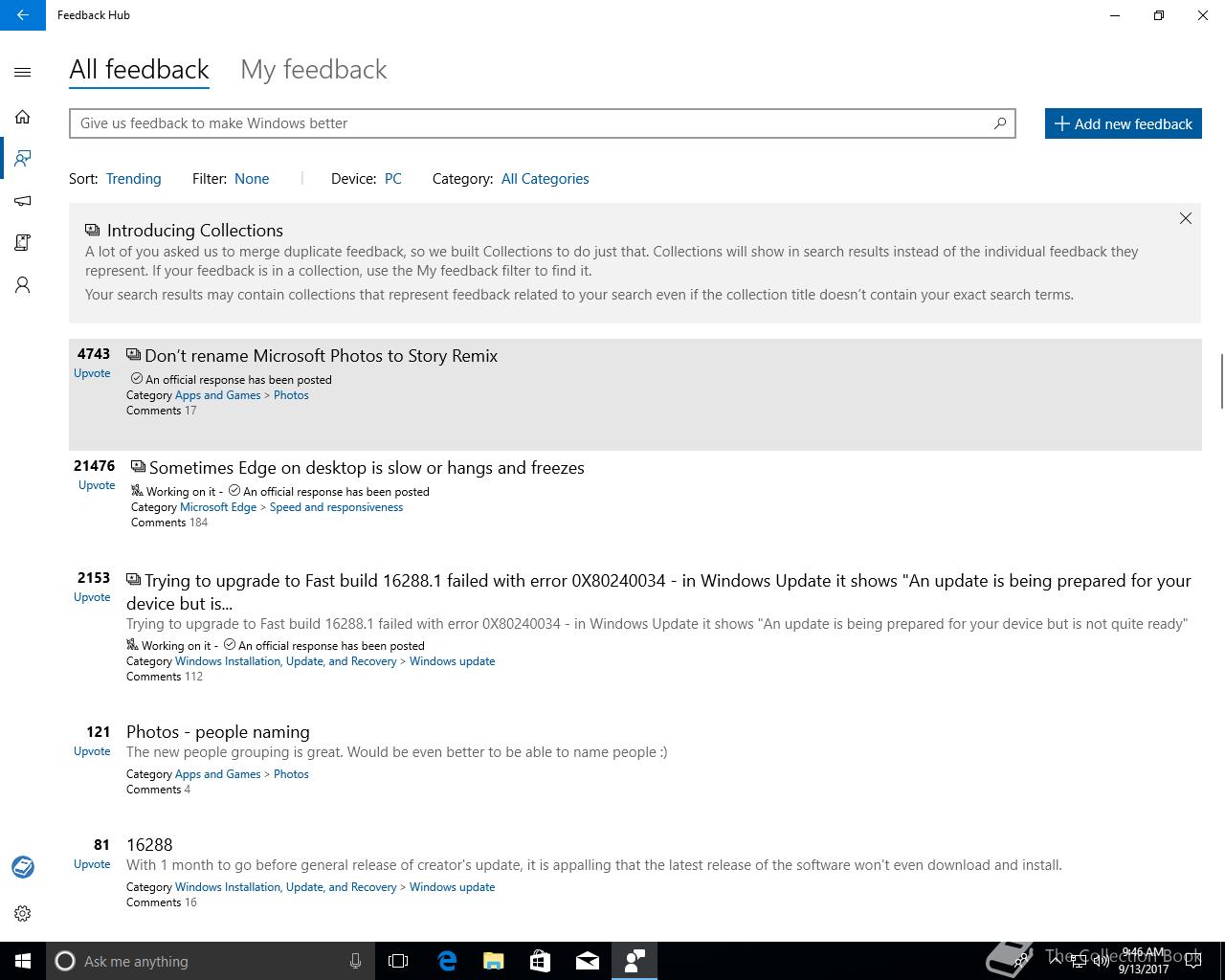Upvote the Edge slow or hangs feedback
This screenshot has height=980, width=1225.
click(x=97, y=485)
